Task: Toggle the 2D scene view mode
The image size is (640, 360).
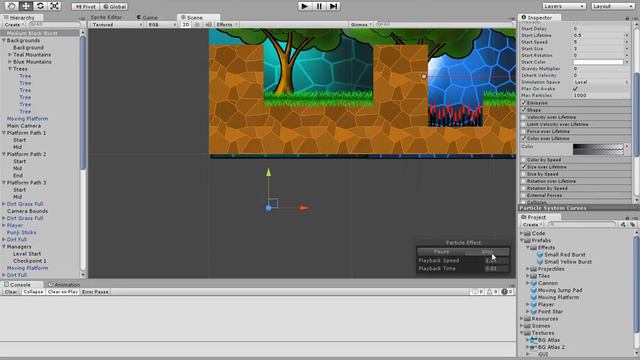Action: [186, 24]
